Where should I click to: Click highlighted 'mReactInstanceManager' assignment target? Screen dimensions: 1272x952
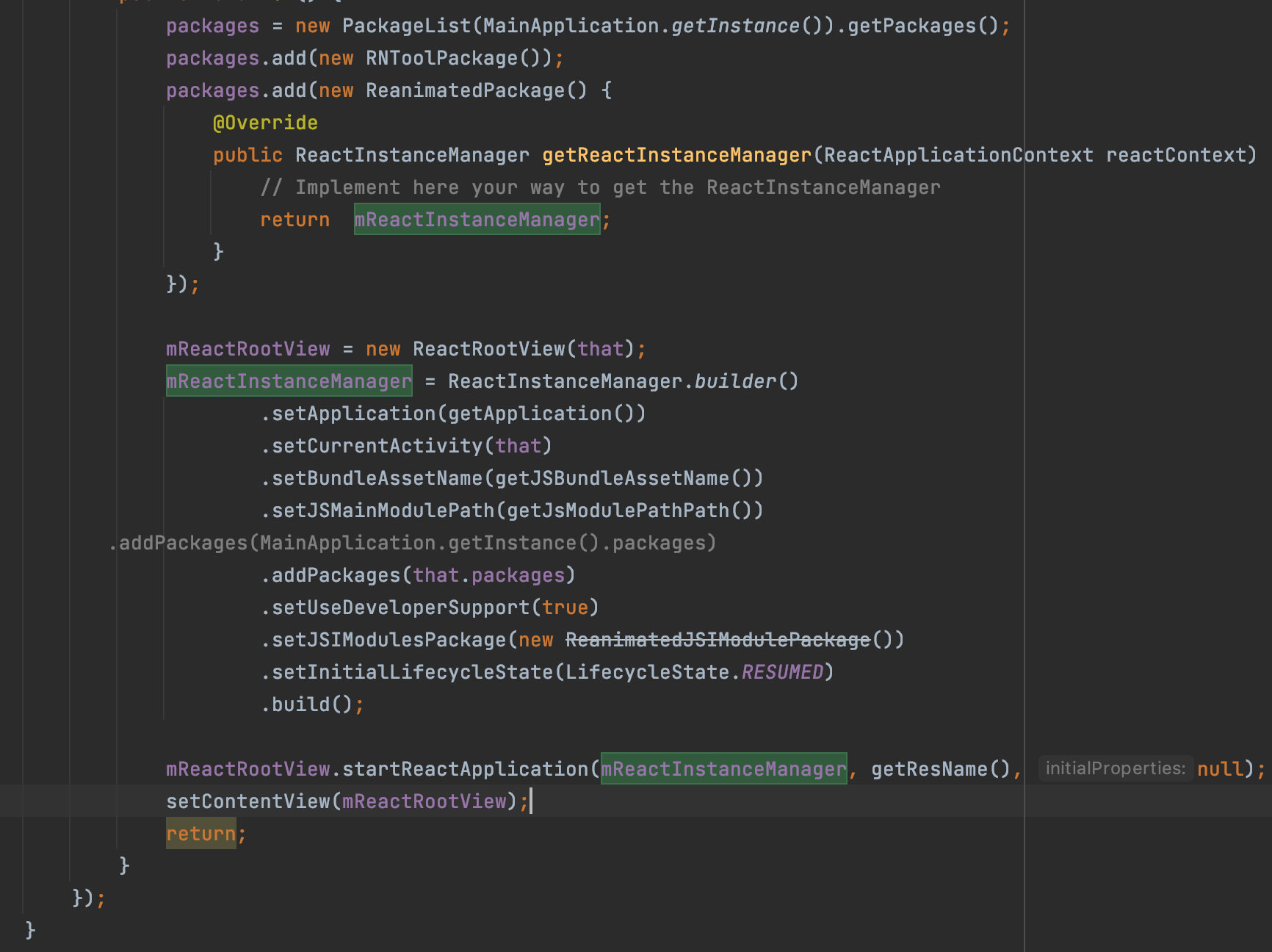289,381
